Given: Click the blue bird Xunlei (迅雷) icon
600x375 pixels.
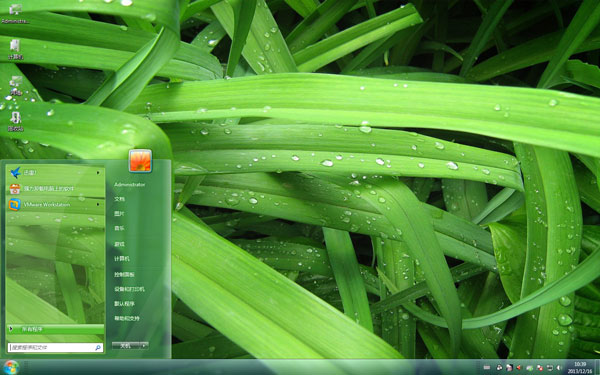Looking at the screenshot, I should [x=15, y=173].
